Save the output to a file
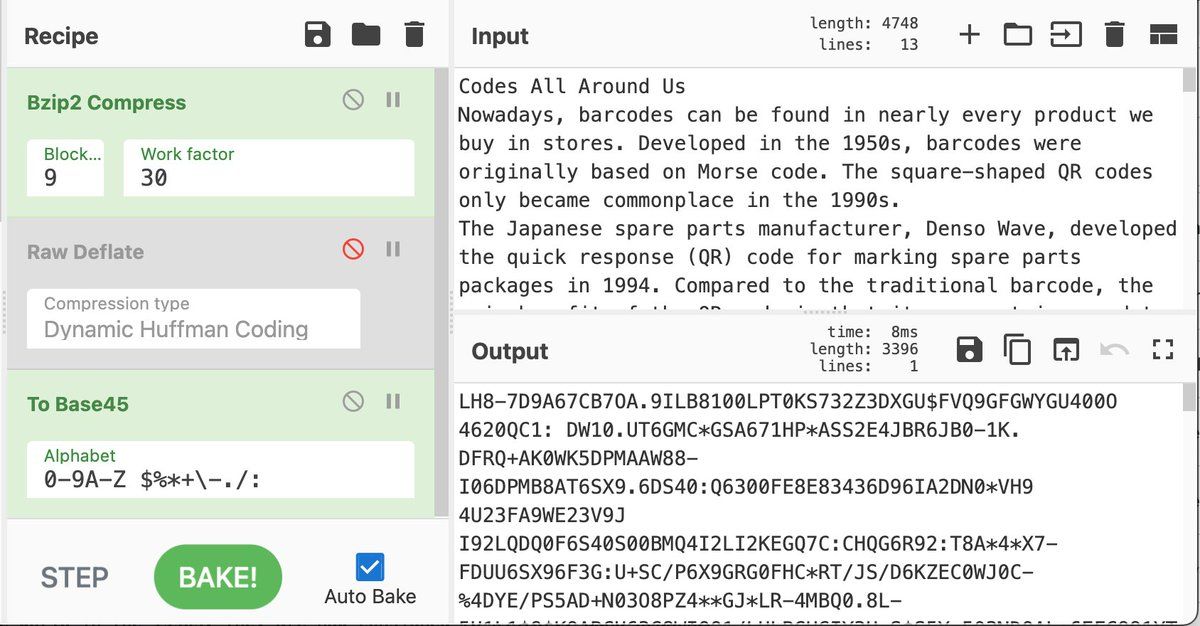1200x626 pixels. pos(967,350)
